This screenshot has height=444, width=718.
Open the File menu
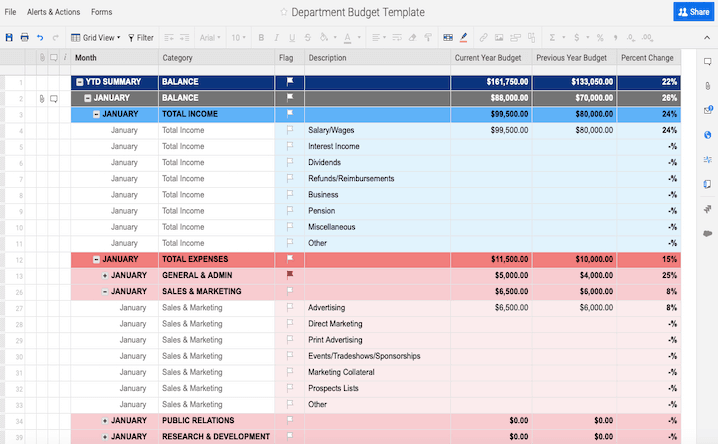pyautogui.click(x=11, y=12)
